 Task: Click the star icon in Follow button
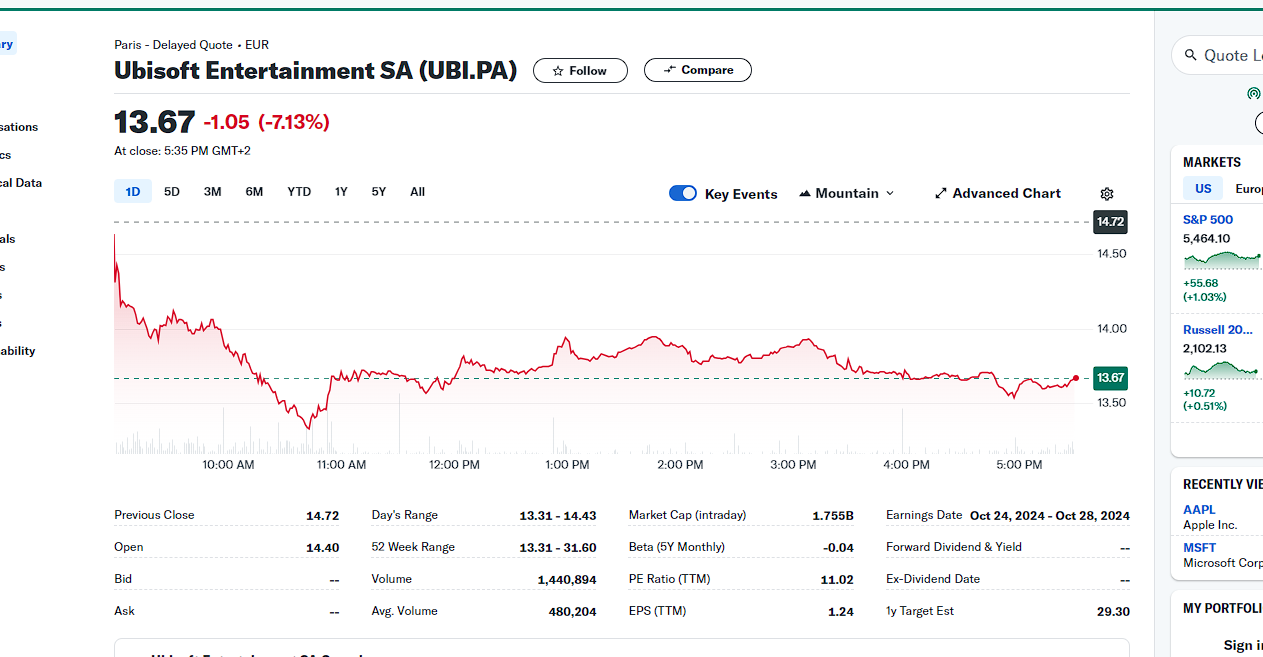[558, 71]
